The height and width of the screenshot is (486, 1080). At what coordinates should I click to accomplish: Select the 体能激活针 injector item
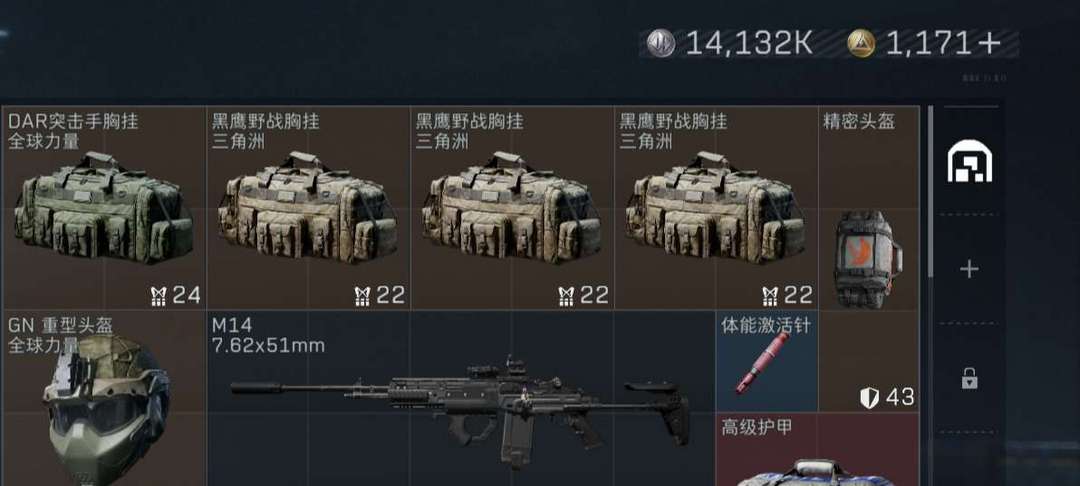click(x=767, y=361)
